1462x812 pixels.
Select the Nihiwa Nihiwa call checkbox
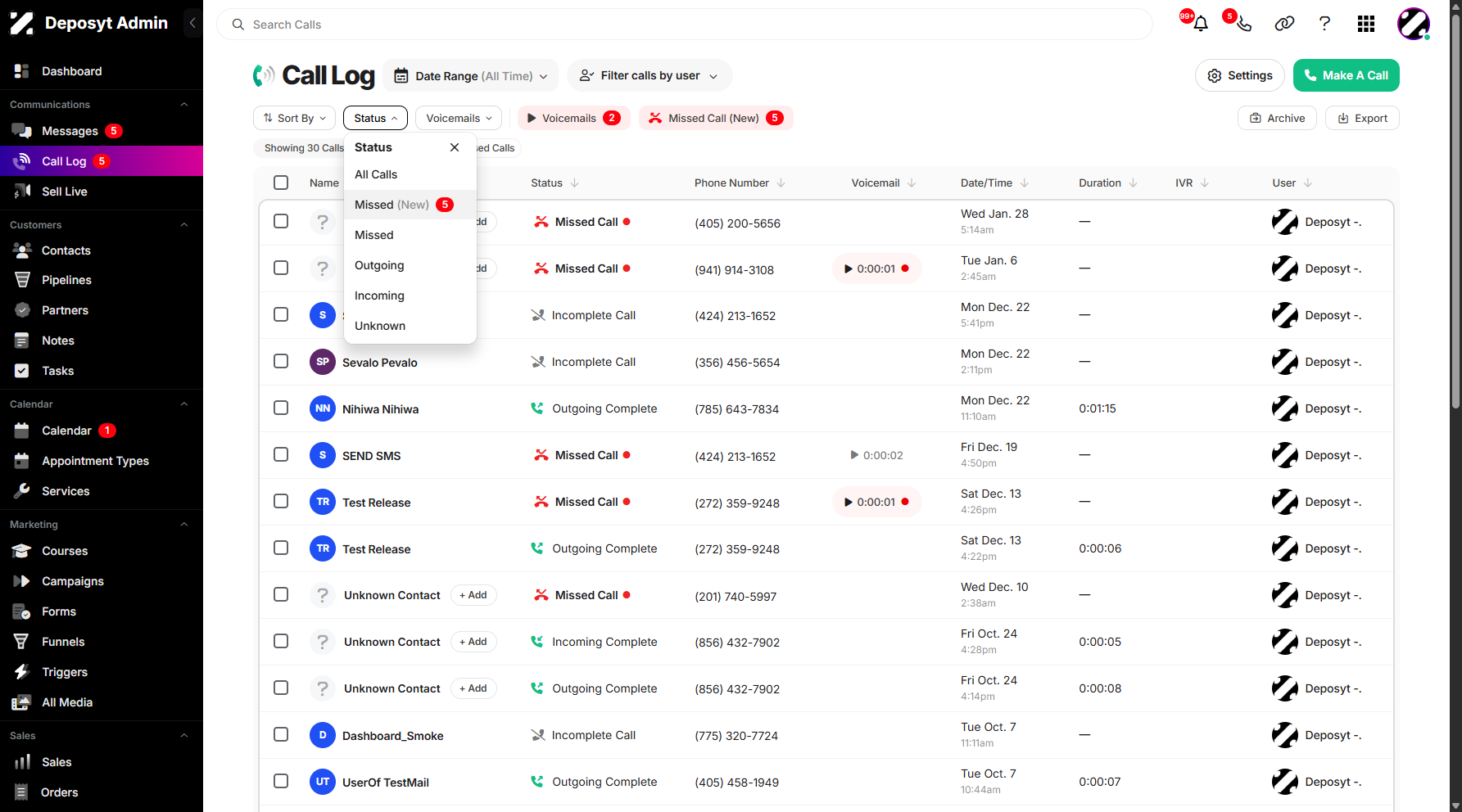pyautogui.click(x=281, y=408)
